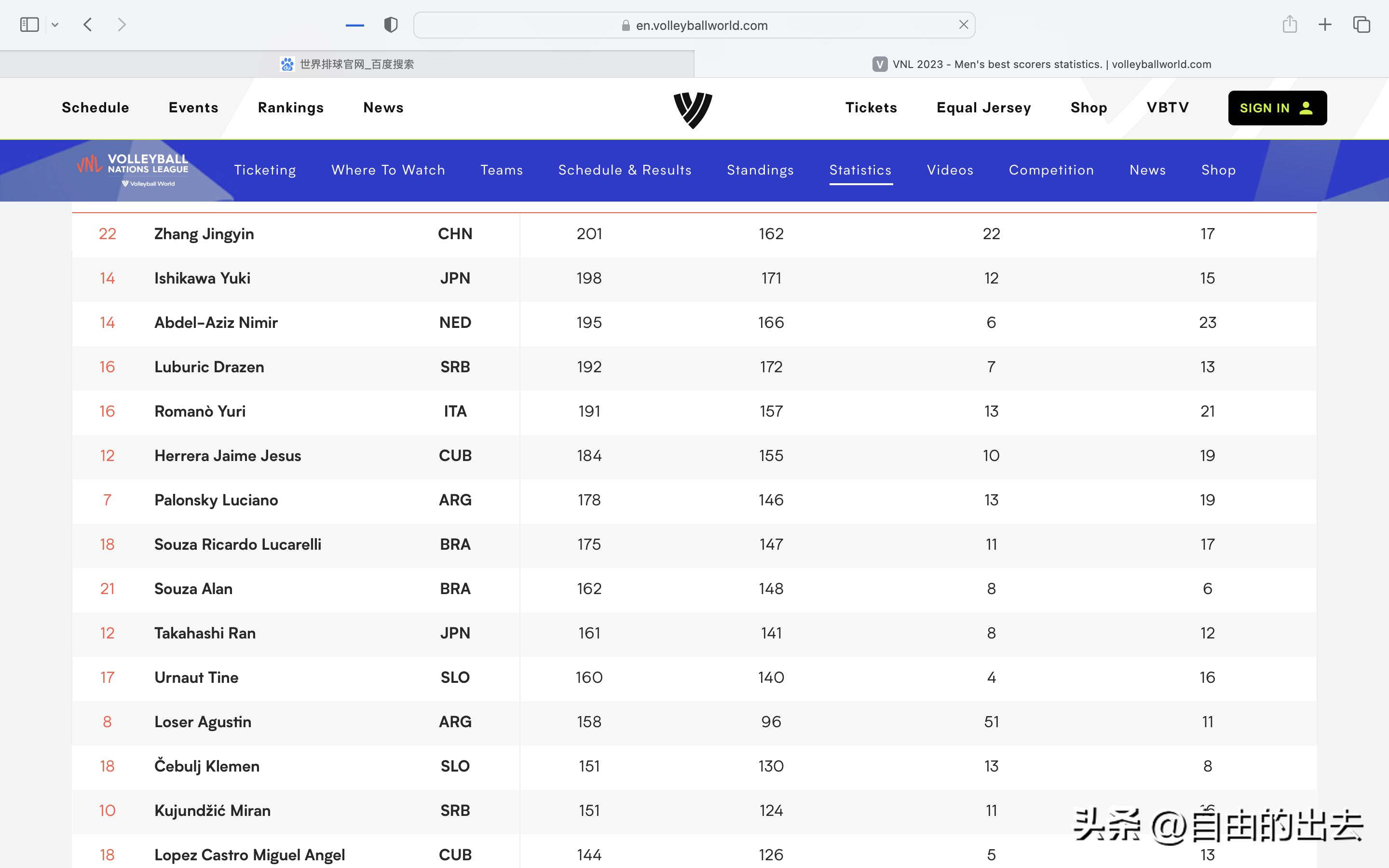
Task: Click the Volleyball Nations League logo
Action: (x=133, y=170)
